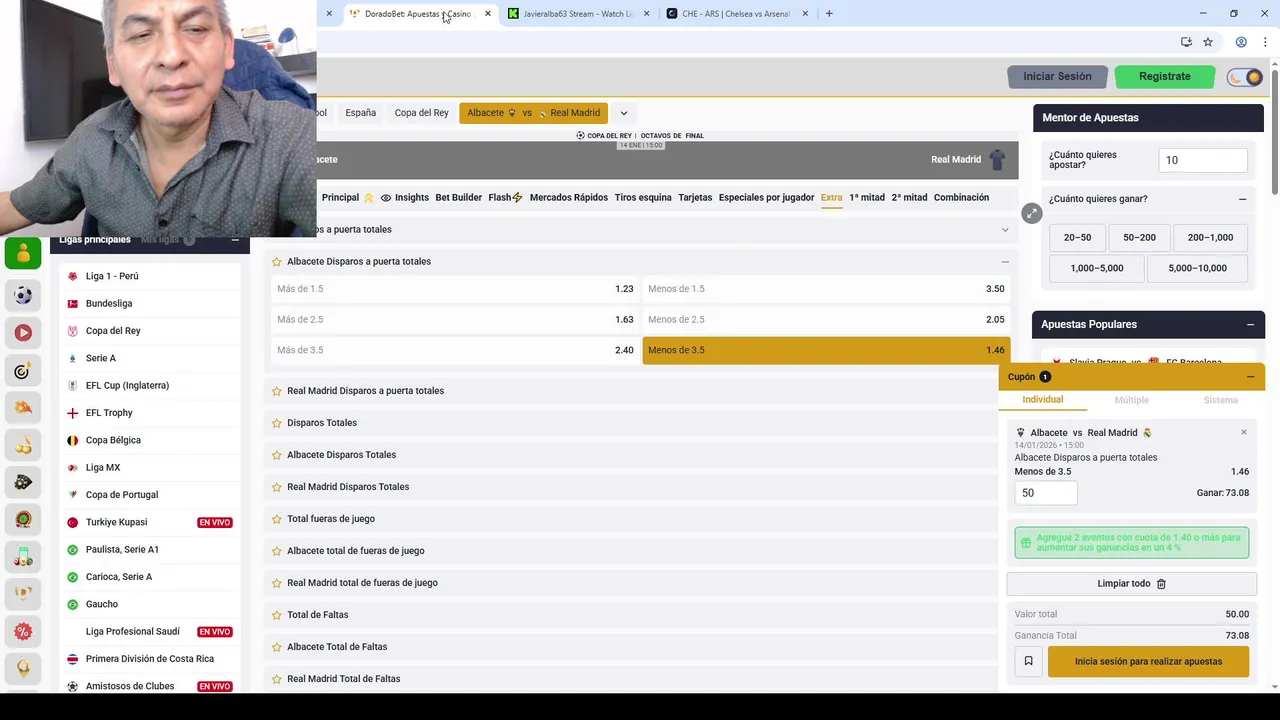
Task: Minimize the Cupón bet slip
Action: [1250, 377]
